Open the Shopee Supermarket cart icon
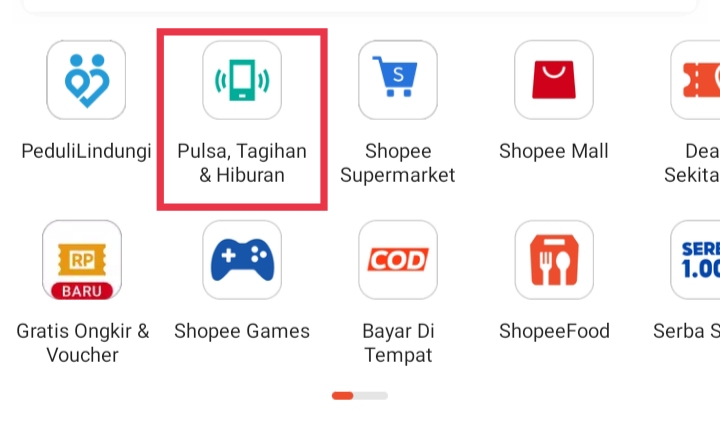The width and height of the screenshot is (720, 426). (x=398, y=80)
